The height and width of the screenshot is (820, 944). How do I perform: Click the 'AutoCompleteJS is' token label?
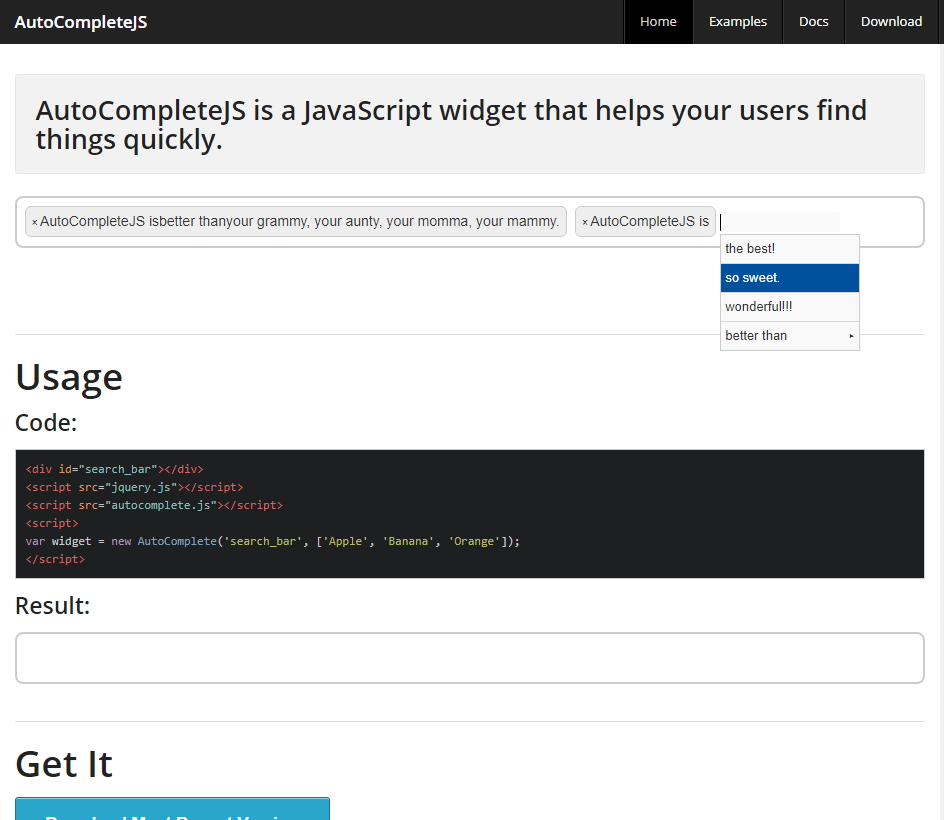pos(649,222)
